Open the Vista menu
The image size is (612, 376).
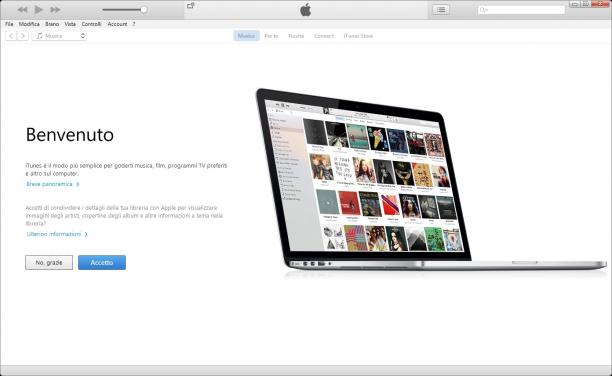pos(70,24)
